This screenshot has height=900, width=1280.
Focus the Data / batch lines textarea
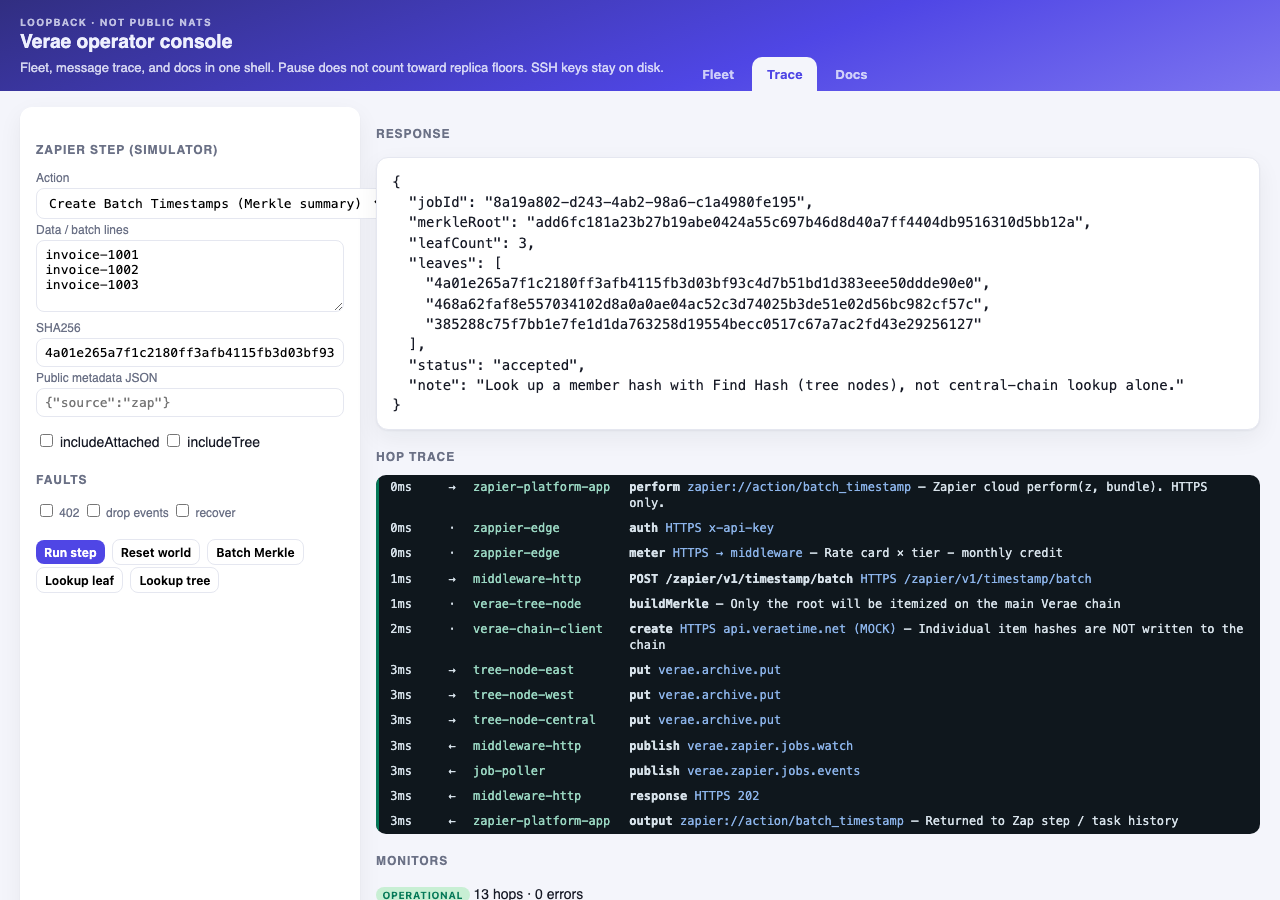click(x=190, y=275)
